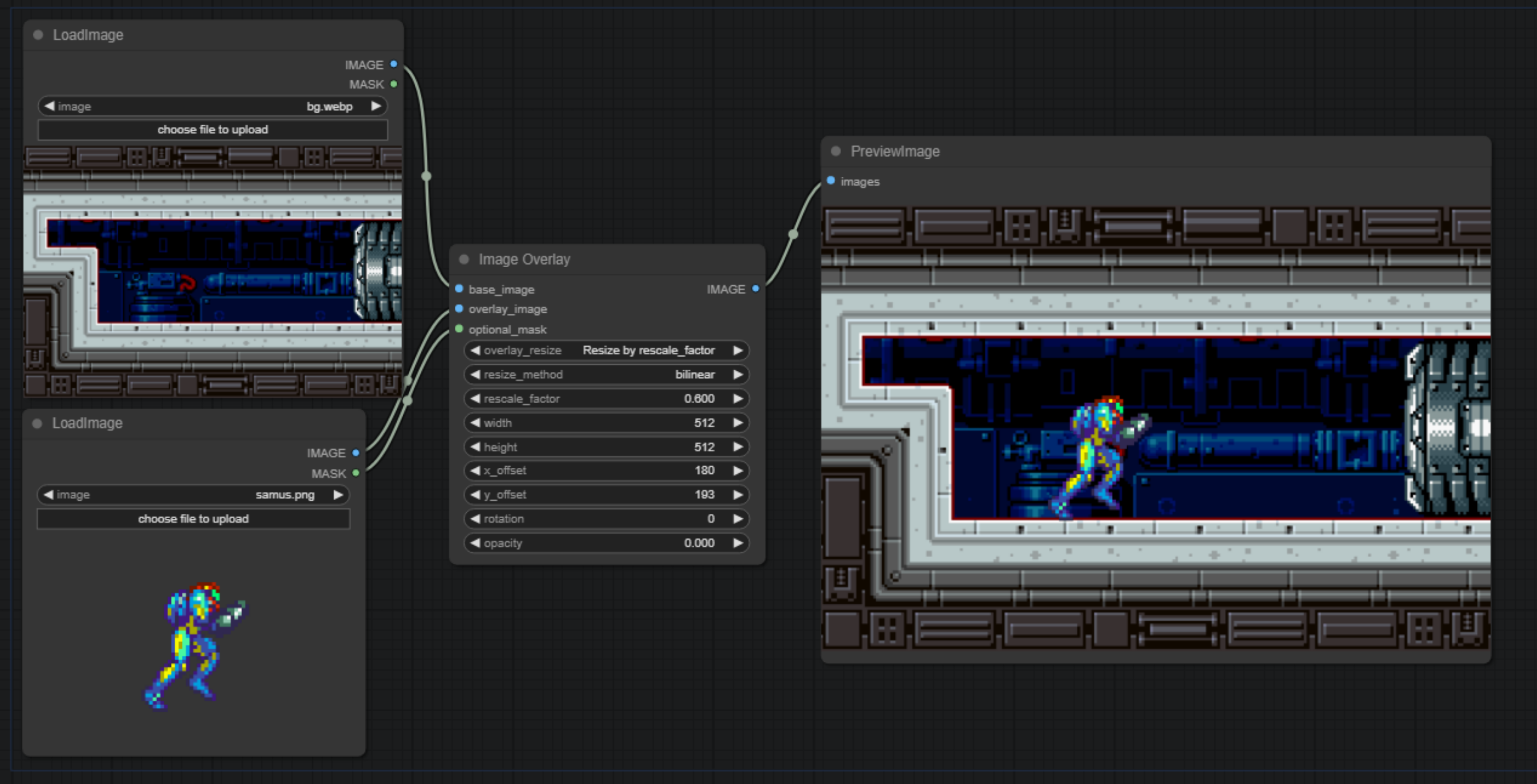The image size is (1537, 784).
Task: Collapse the PreviewImage node via its title dot
Action: (x=836, y=152)
